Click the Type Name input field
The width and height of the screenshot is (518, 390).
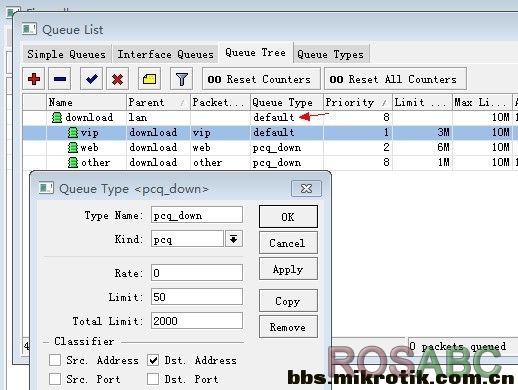click(x=197, y=215)
